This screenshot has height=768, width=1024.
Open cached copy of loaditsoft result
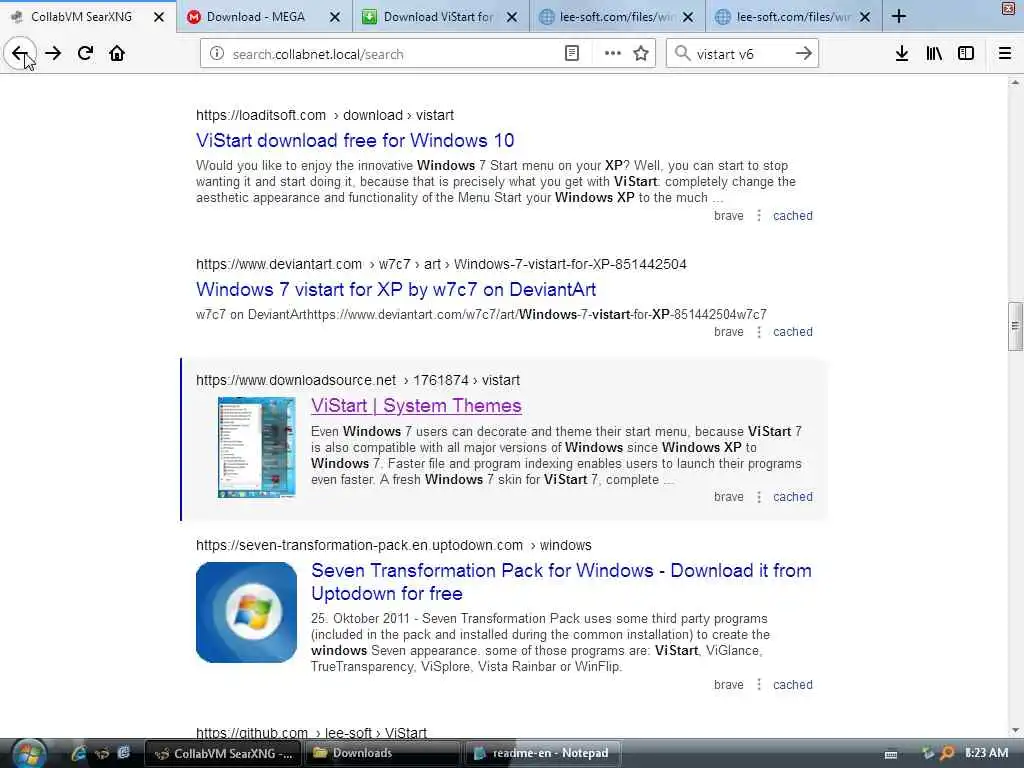pos(793,216)
